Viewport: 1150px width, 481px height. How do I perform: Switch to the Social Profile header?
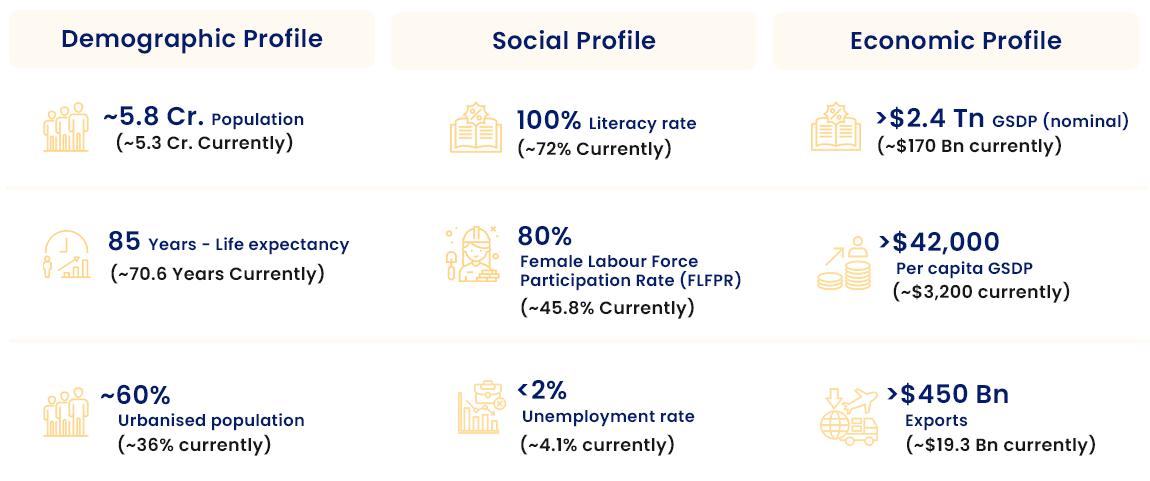pos(574,40)
